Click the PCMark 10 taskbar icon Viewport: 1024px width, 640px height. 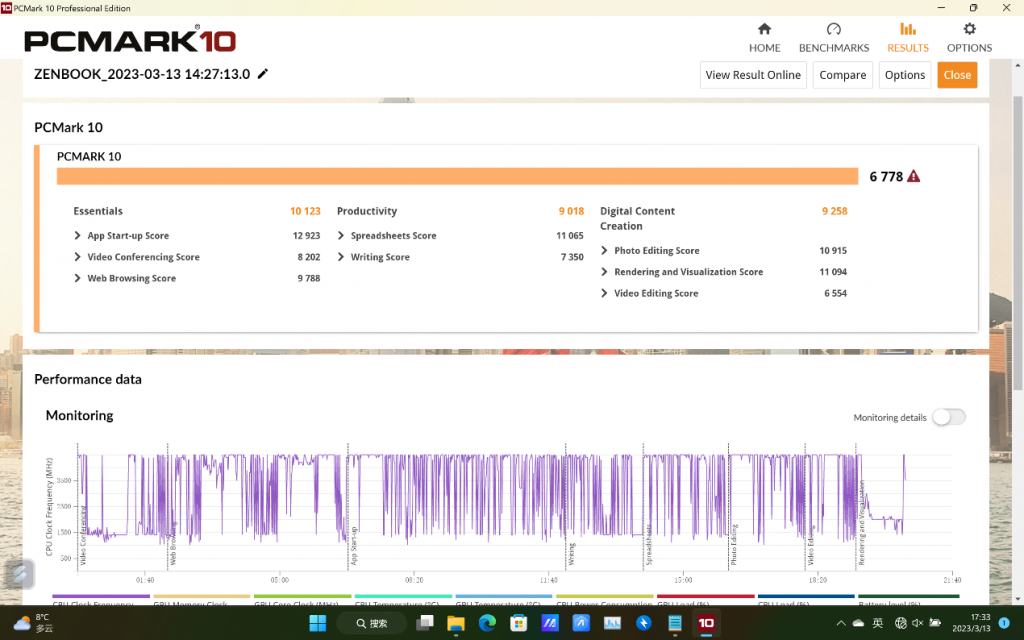(706, 623)
